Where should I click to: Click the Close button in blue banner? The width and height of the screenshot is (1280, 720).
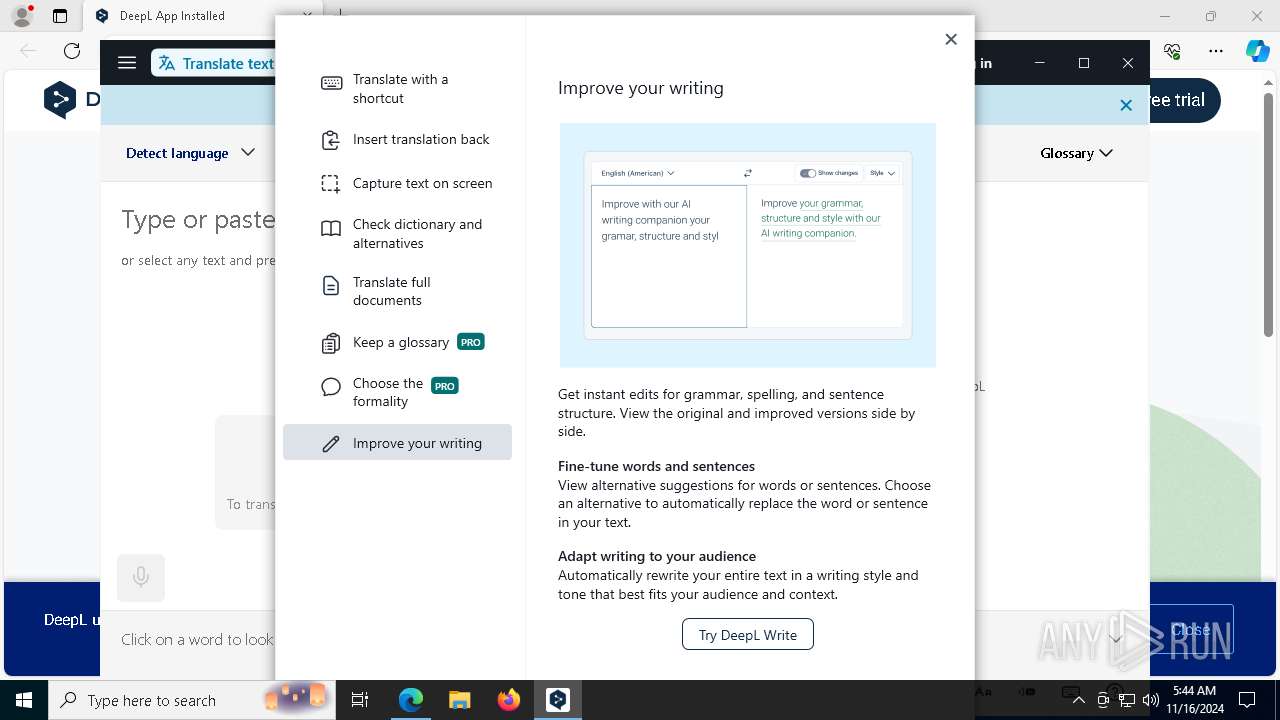[x=1190, y=630]
